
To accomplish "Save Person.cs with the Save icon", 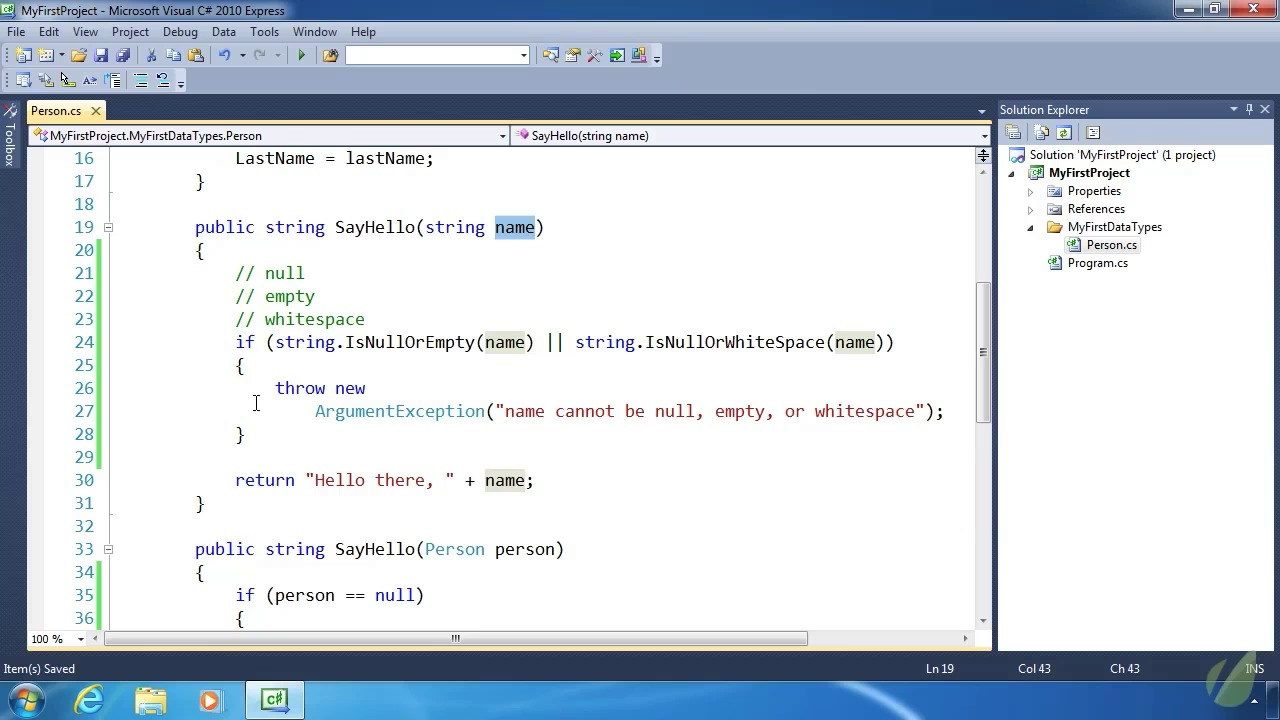I will (x=101, y=56).
